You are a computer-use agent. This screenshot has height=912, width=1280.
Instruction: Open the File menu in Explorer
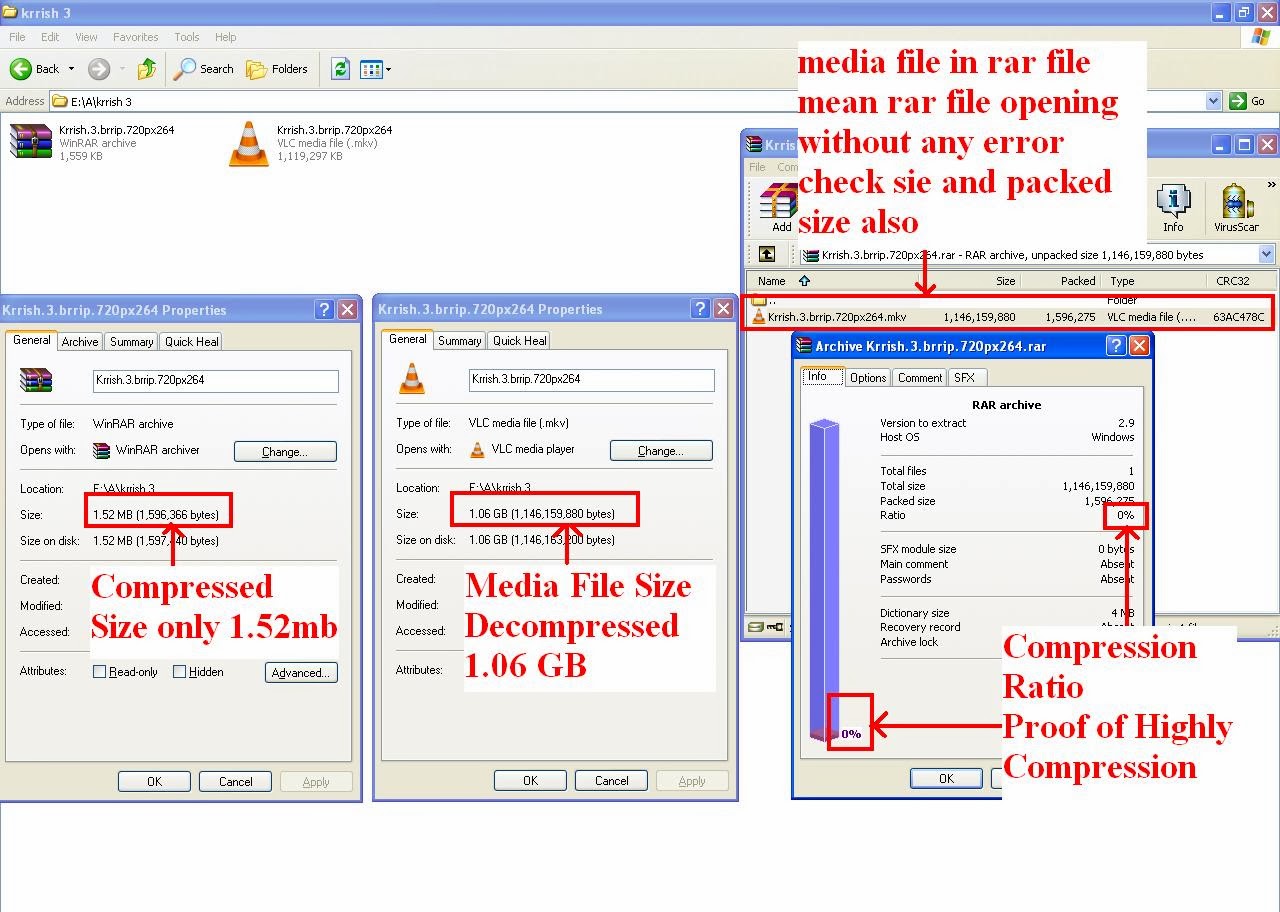pos(17,37)
